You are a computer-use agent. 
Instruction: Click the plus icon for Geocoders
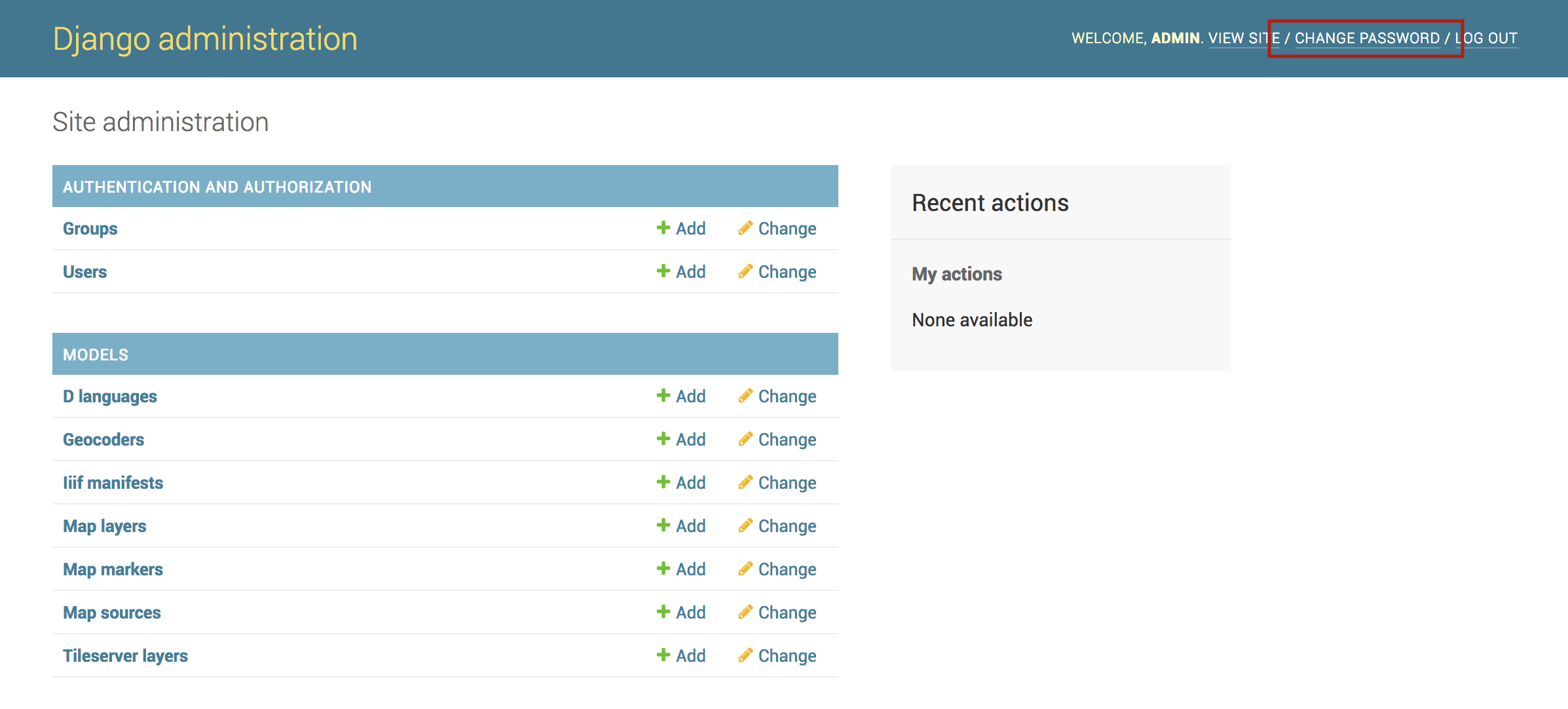663,438
